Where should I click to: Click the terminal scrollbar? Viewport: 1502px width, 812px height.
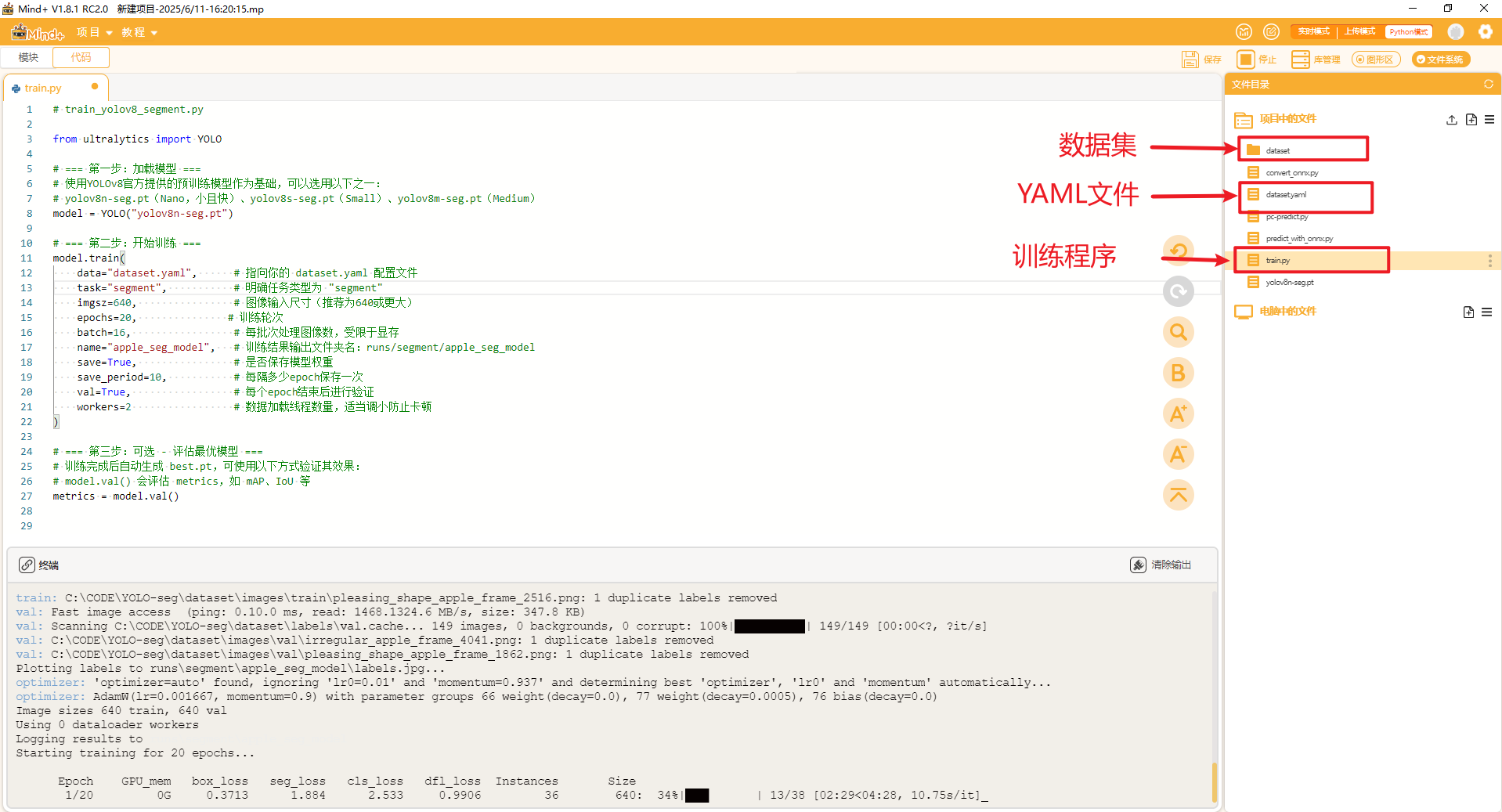pyautogui.click(x=1214, y=781)
